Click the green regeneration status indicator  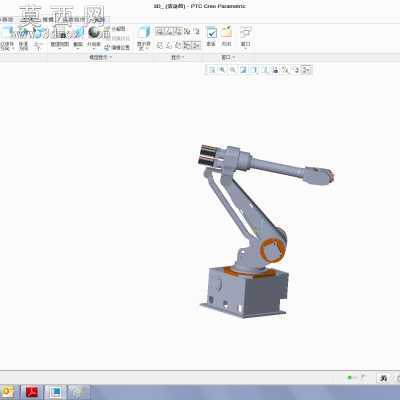click(x=350, y=378)
